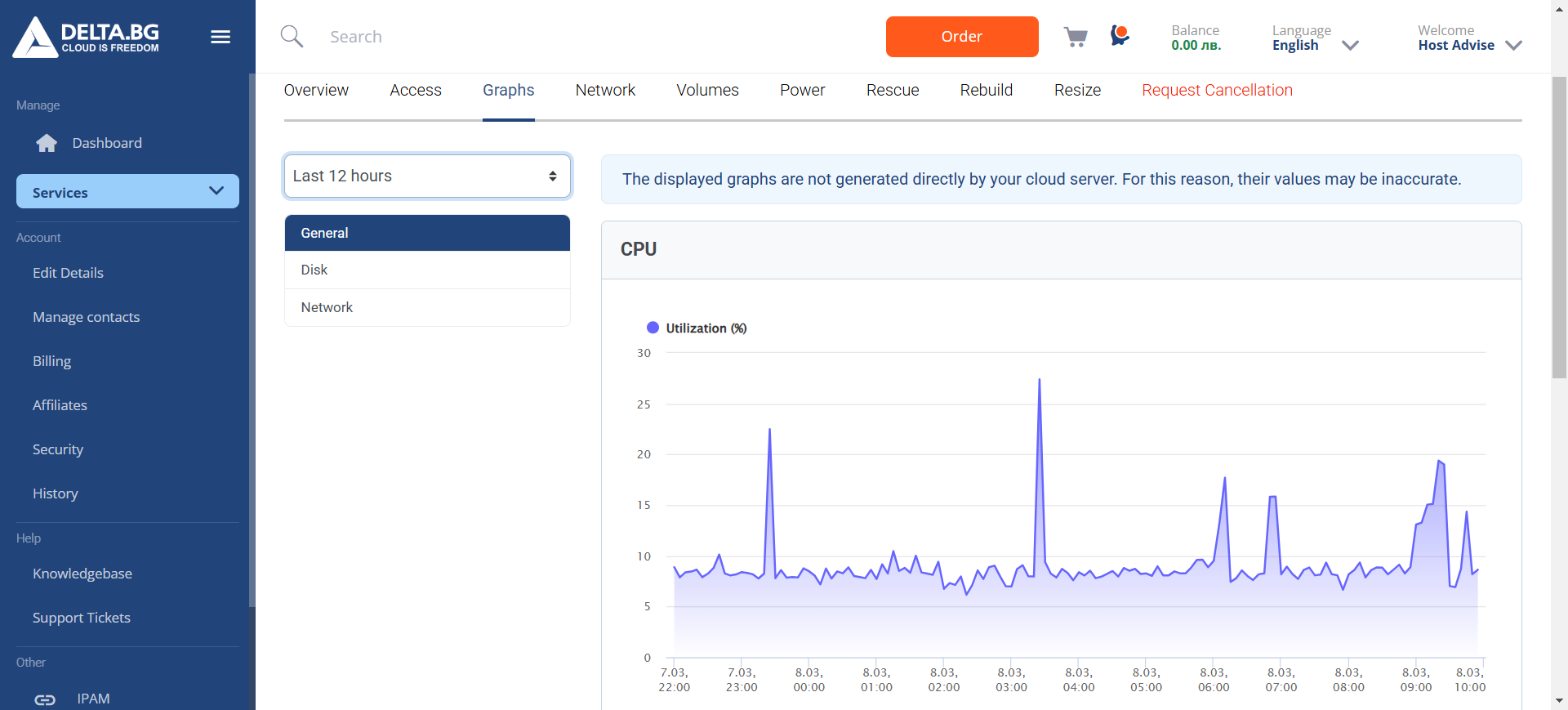Select the Disk graph category
1568x710 pixels.
coord(427,270)
